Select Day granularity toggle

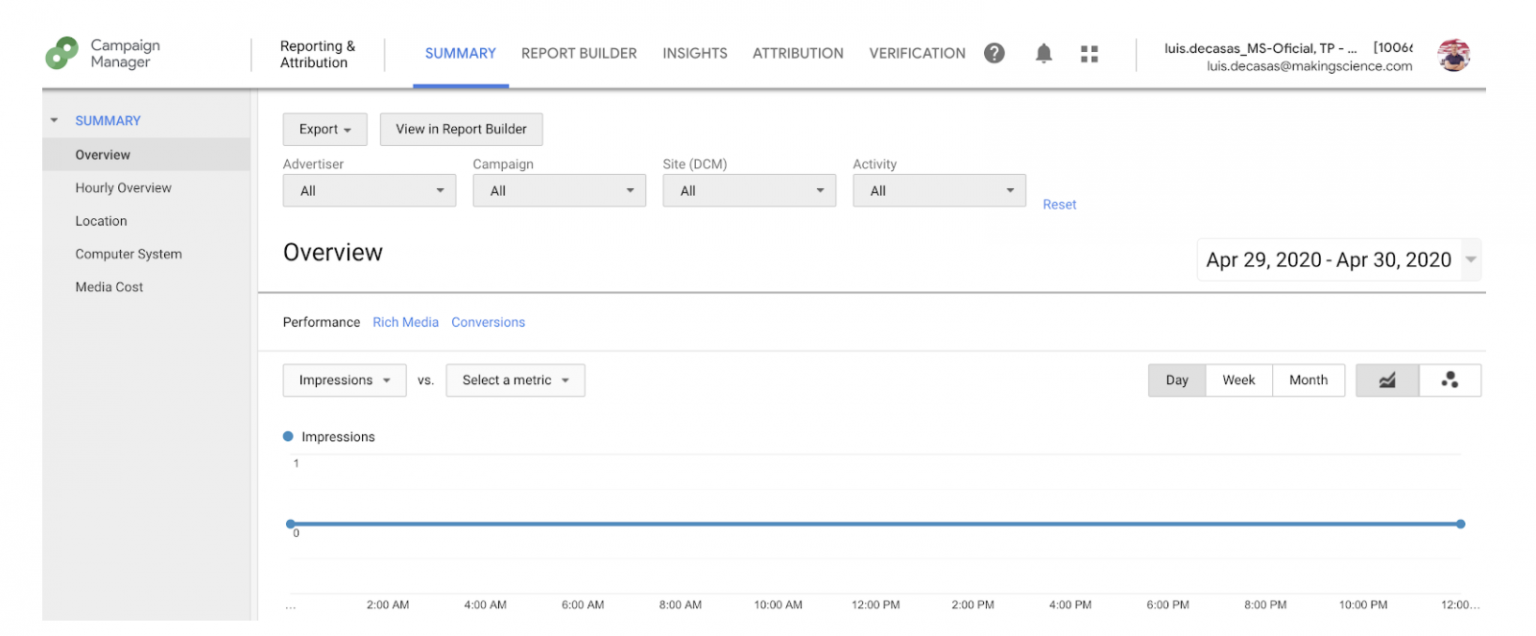1177,380
